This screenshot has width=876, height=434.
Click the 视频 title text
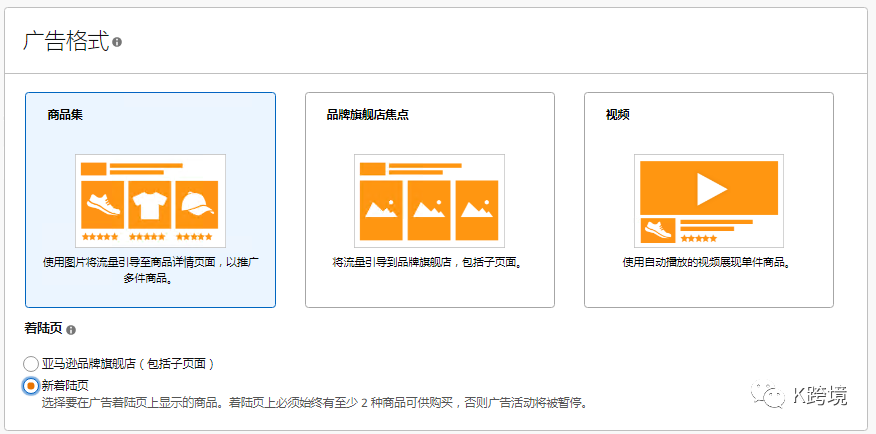pyautogui.click(x=618, y=115)
